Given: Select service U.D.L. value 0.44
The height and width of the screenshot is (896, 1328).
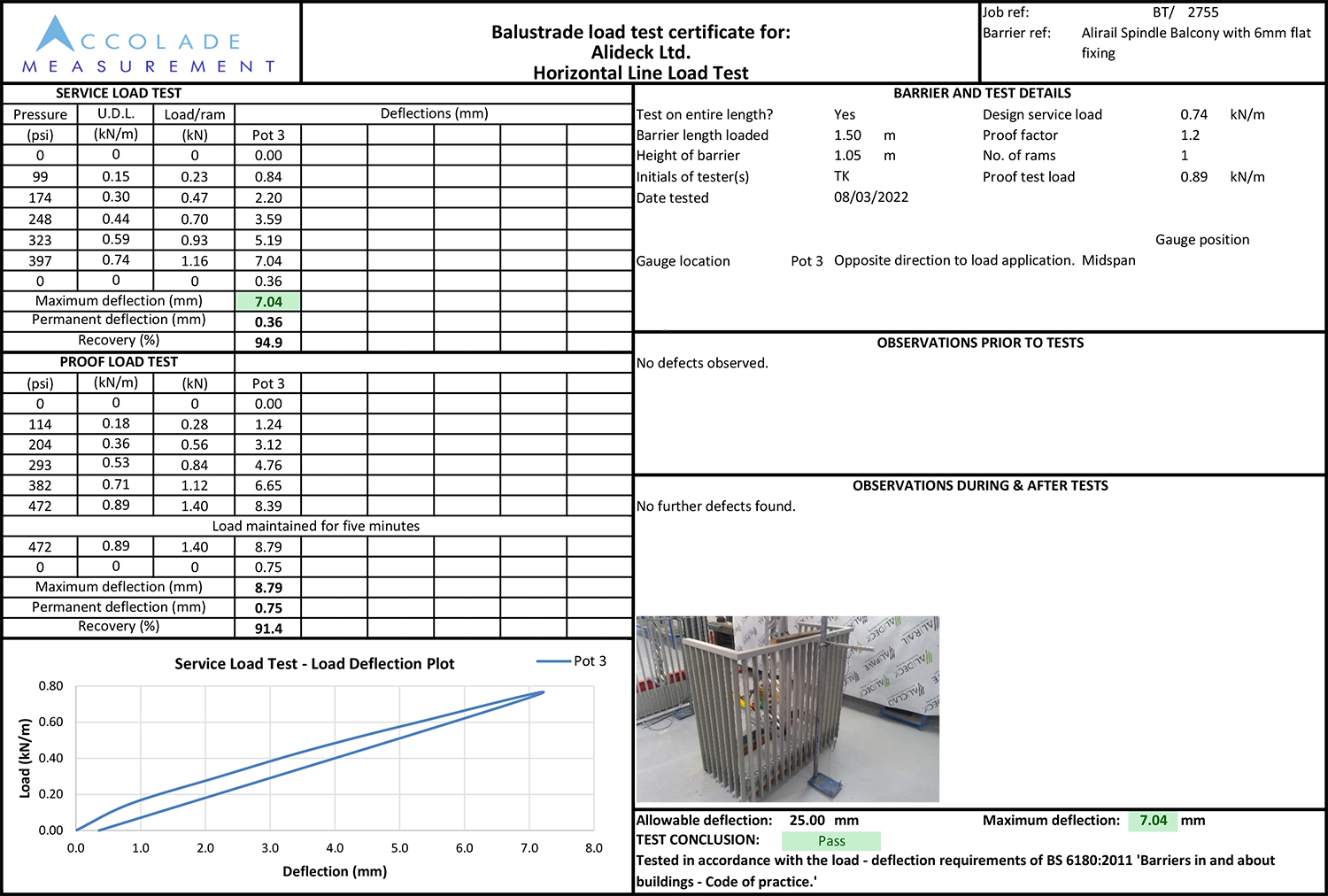Looking at the screenshot, I should pos(116,219).
